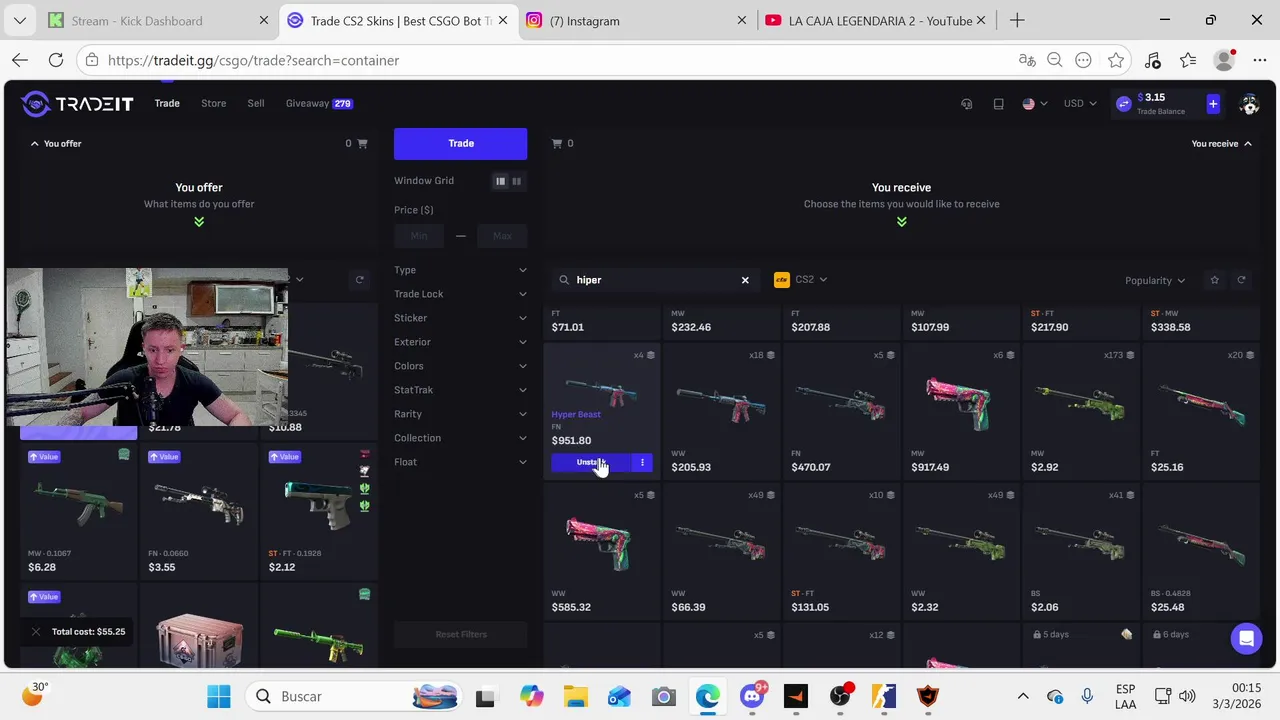1280x720 pixels.
Task: Select the $25.16 FT shotgun item
Action: [x=1201, y=412]
